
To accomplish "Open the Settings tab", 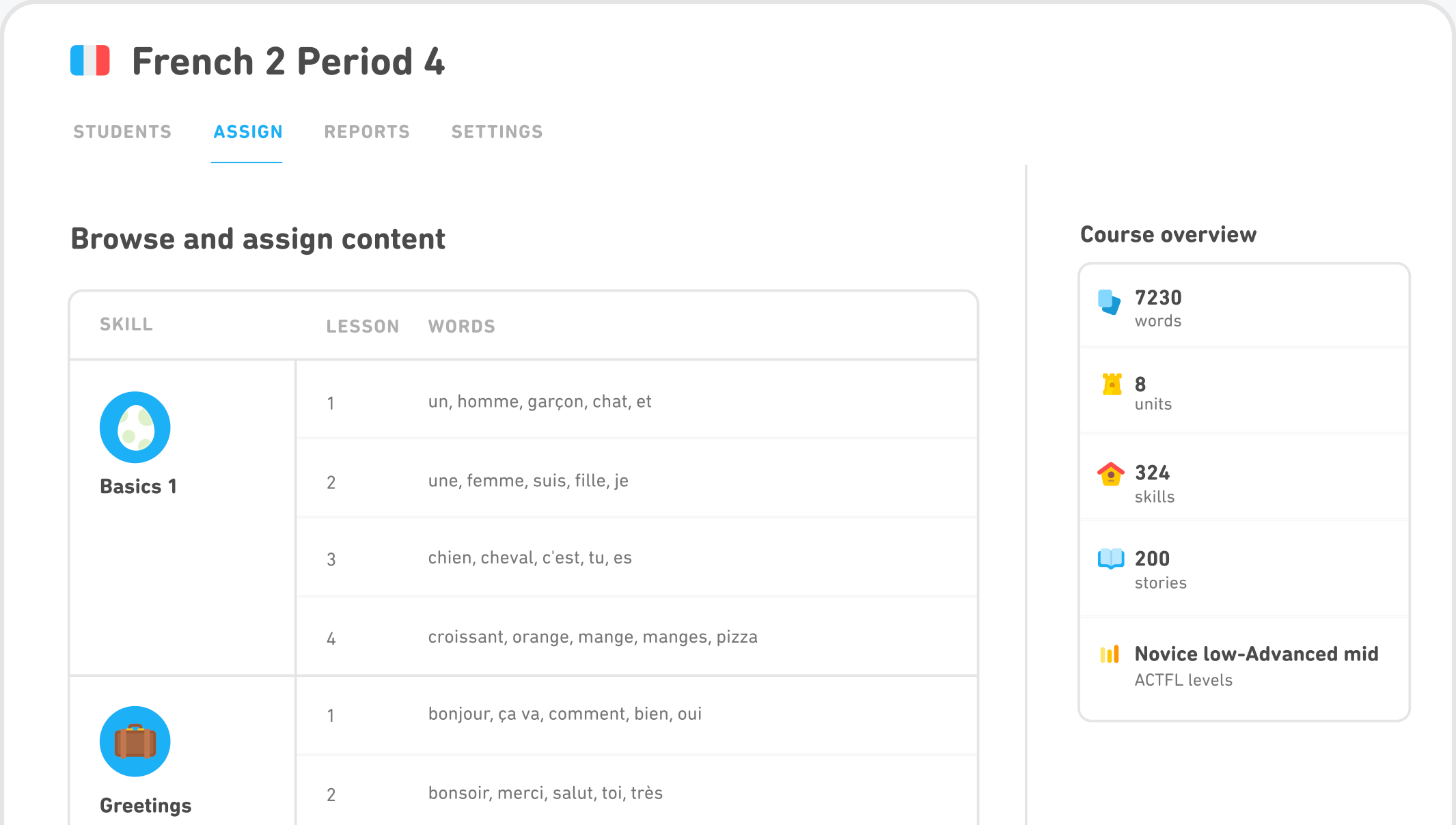I will point(497,132).
